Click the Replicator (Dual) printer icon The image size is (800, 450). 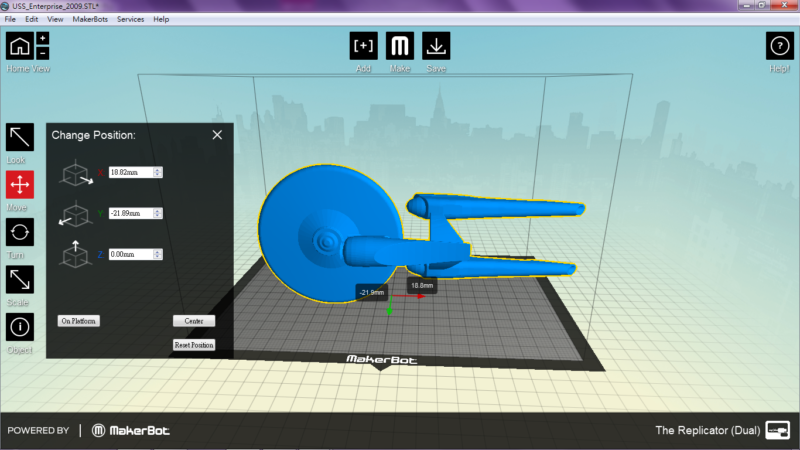(778, 430)
